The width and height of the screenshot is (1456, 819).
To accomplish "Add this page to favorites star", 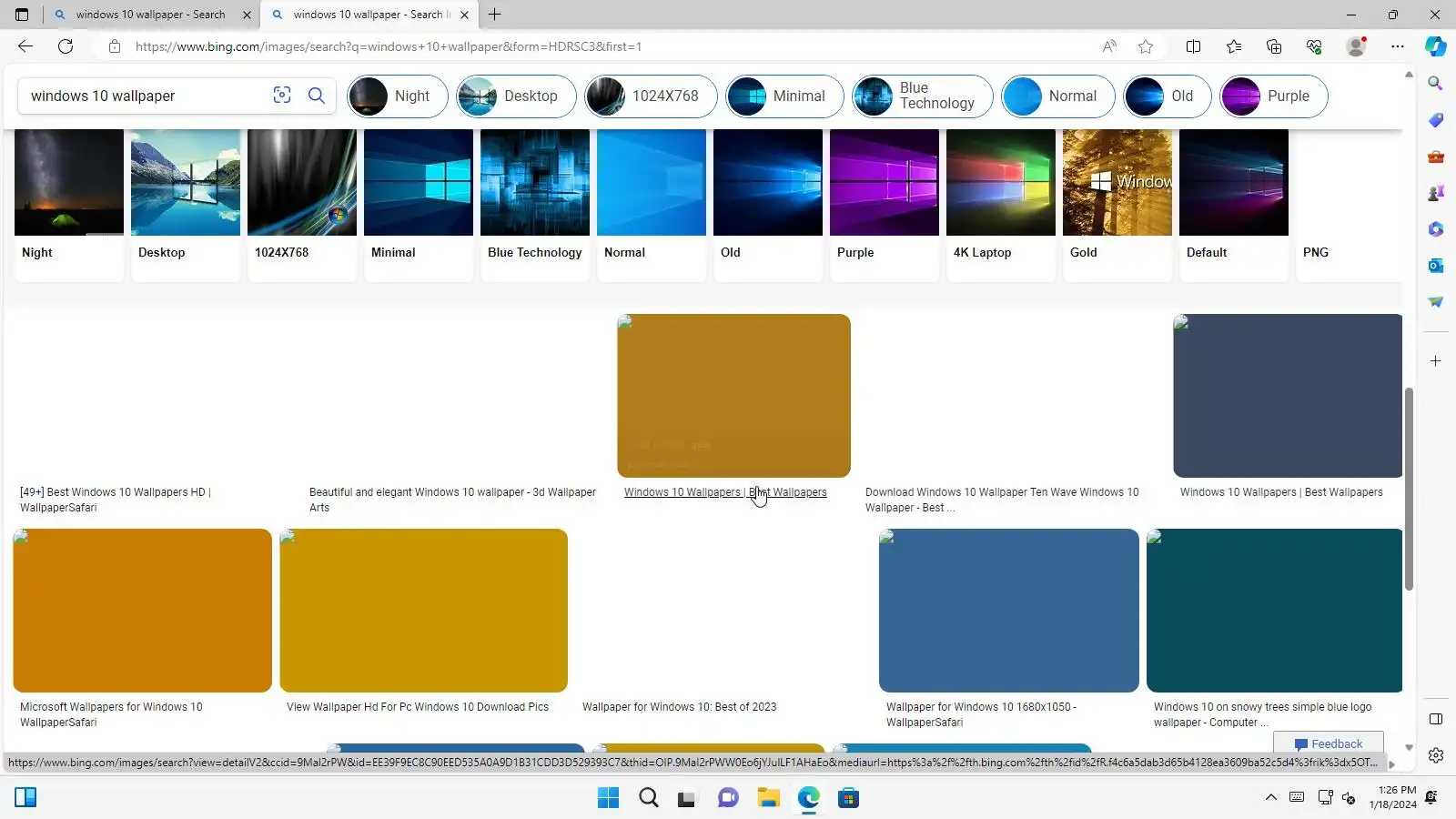I will 1146,46.
